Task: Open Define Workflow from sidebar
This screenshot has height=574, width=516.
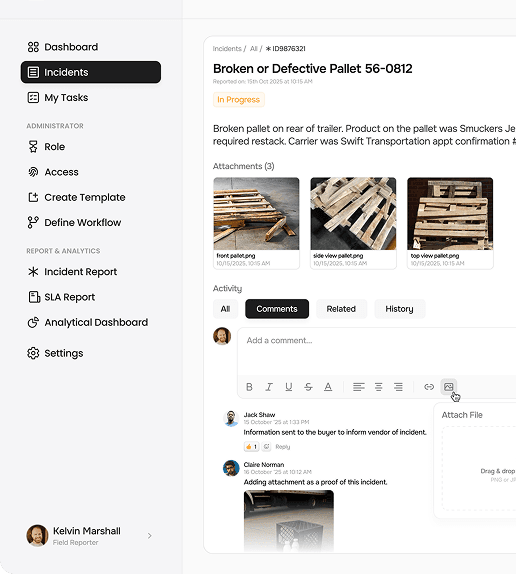Action: 74,223
